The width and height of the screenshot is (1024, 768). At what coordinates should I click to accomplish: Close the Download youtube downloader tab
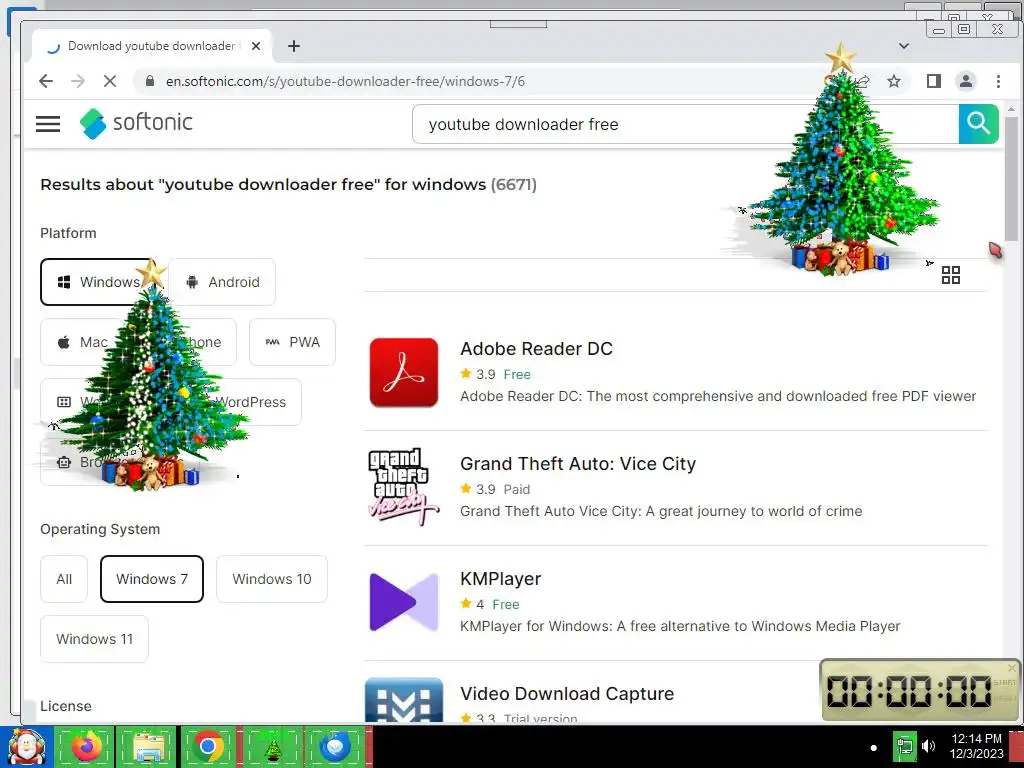[256, 46]
